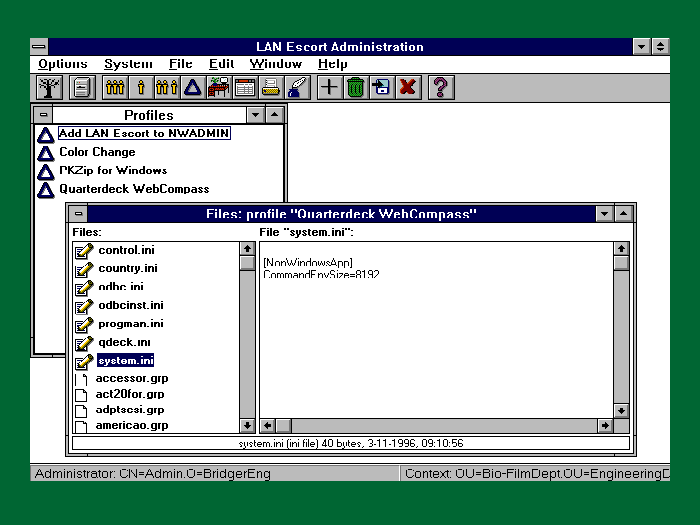This screenshot has width=700, height=525.
Task: Select odbc.ini in the Files list
Action: [121, 287]
